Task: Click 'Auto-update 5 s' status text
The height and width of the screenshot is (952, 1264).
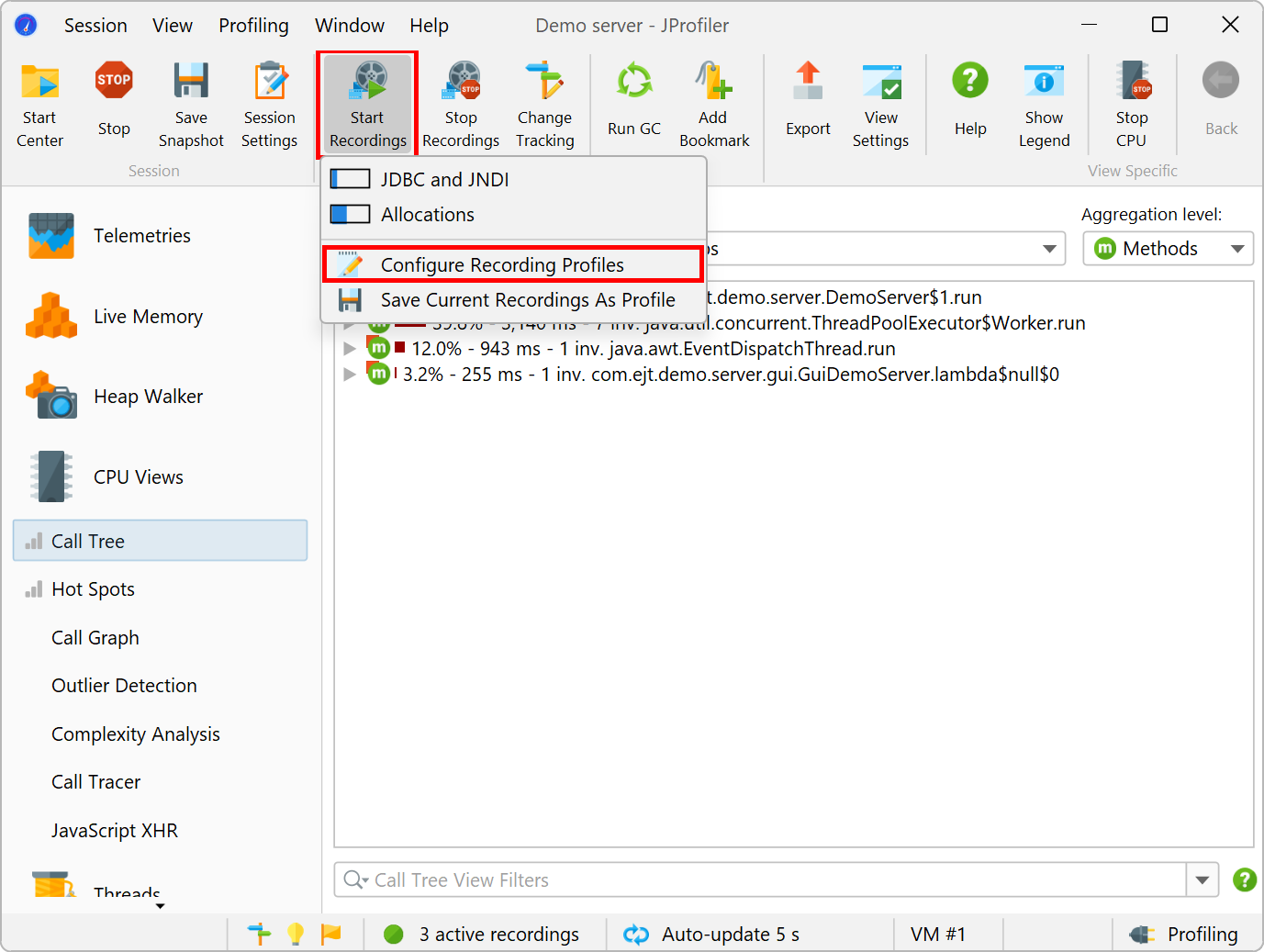Action: click(731, 935)
